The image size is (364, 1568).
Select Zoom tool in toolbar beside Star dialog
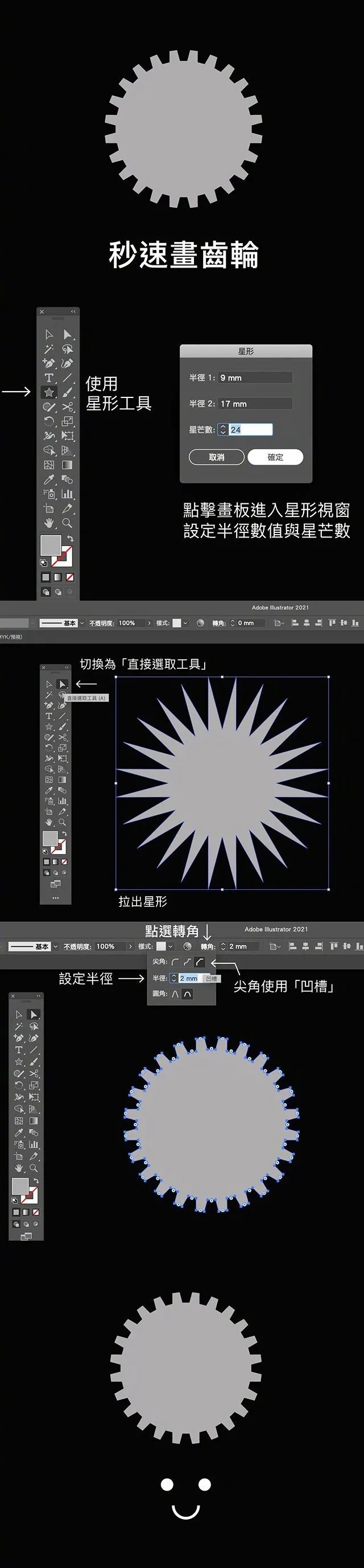(68, 523)
